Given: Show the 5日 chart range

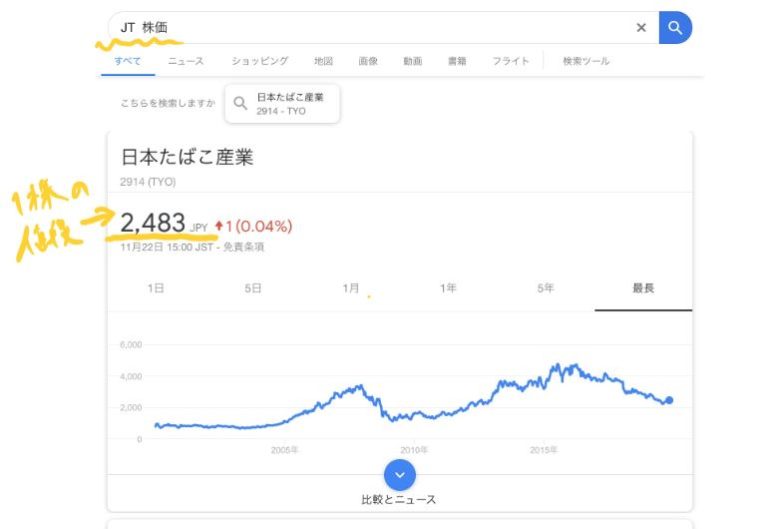Looking at the screenshot, I should click(253, 288).
